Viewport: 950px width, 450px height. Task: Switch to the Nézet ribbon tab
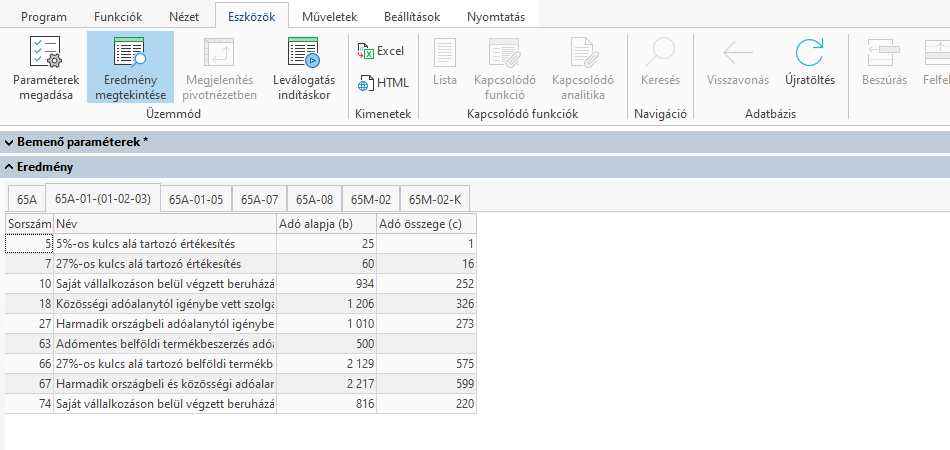click(184, 17)
